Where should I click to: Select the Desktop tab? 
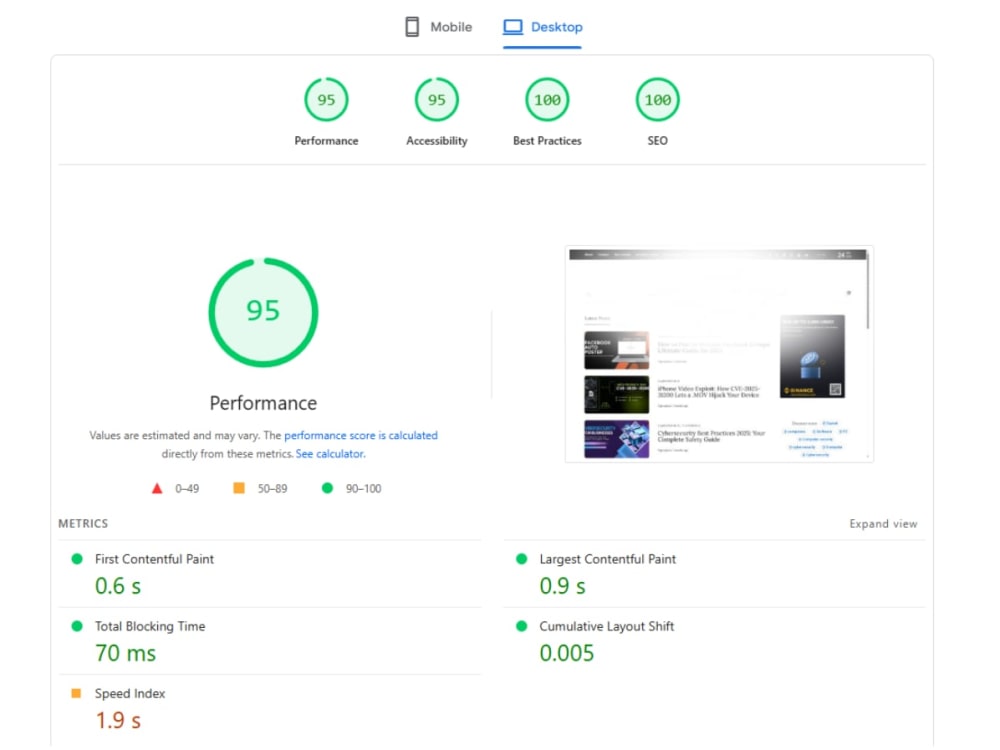coord(543,27)
